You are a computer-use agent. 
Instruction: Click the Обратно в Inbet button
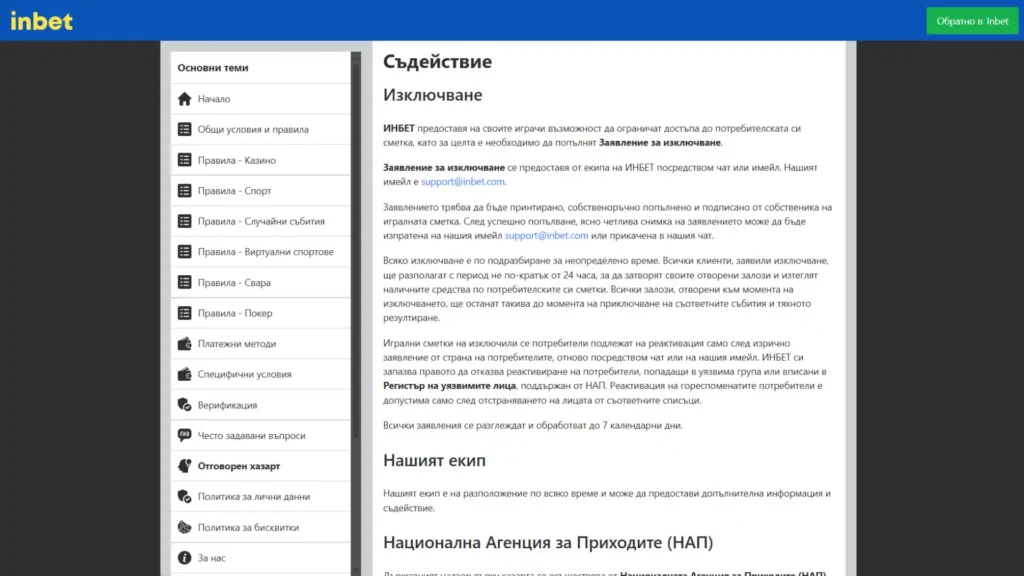(x=972, y=21)
